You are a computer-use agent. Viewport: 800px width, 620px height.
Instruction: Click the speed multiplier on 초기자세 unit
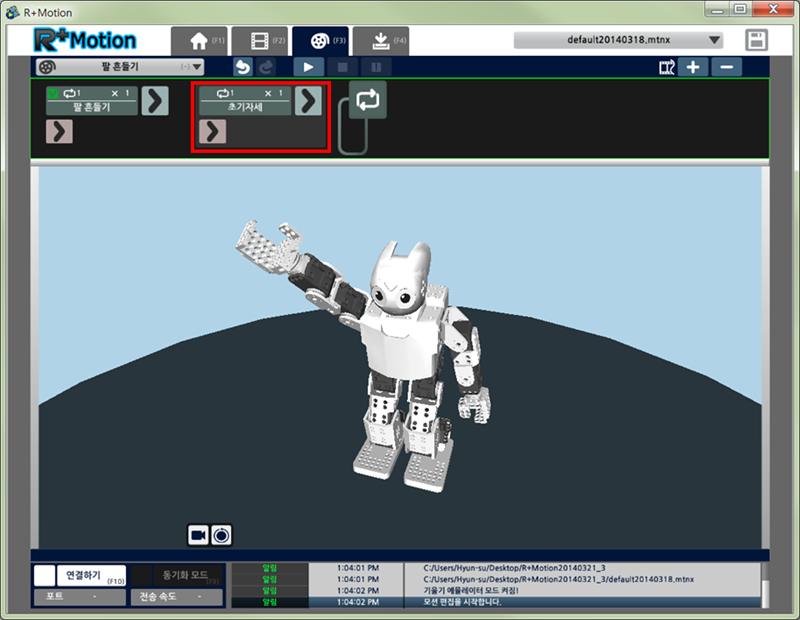[x=273, y=93]
